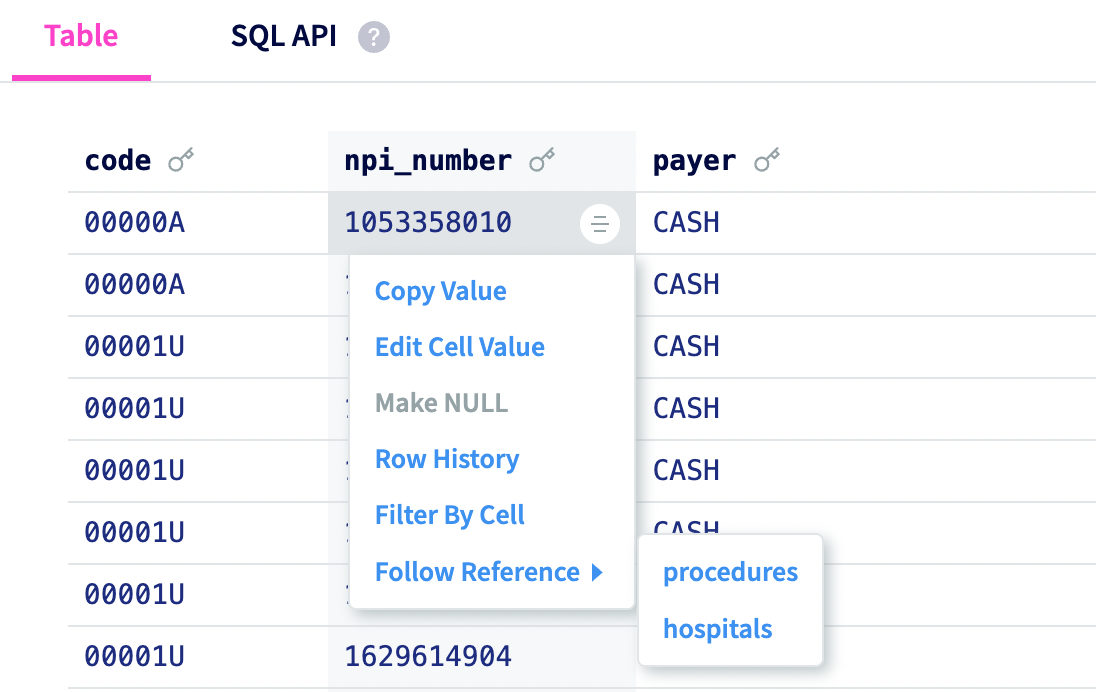Click the payer column header
Image resolution: width=1096 pixels, height=692 pixels.
point(694,161)
